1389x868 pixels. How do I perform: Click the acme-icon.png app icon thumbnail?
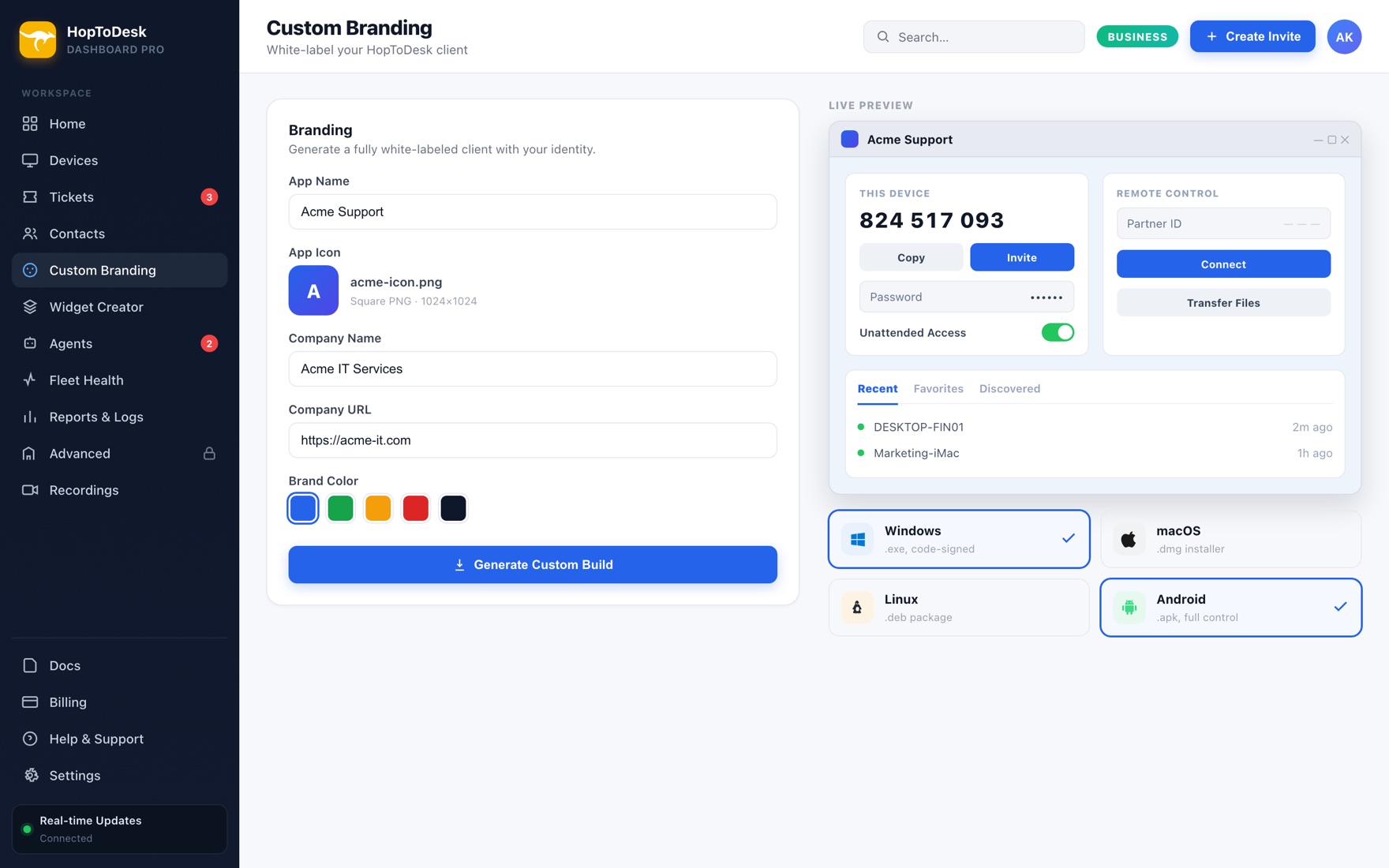(x=313, y=290)
